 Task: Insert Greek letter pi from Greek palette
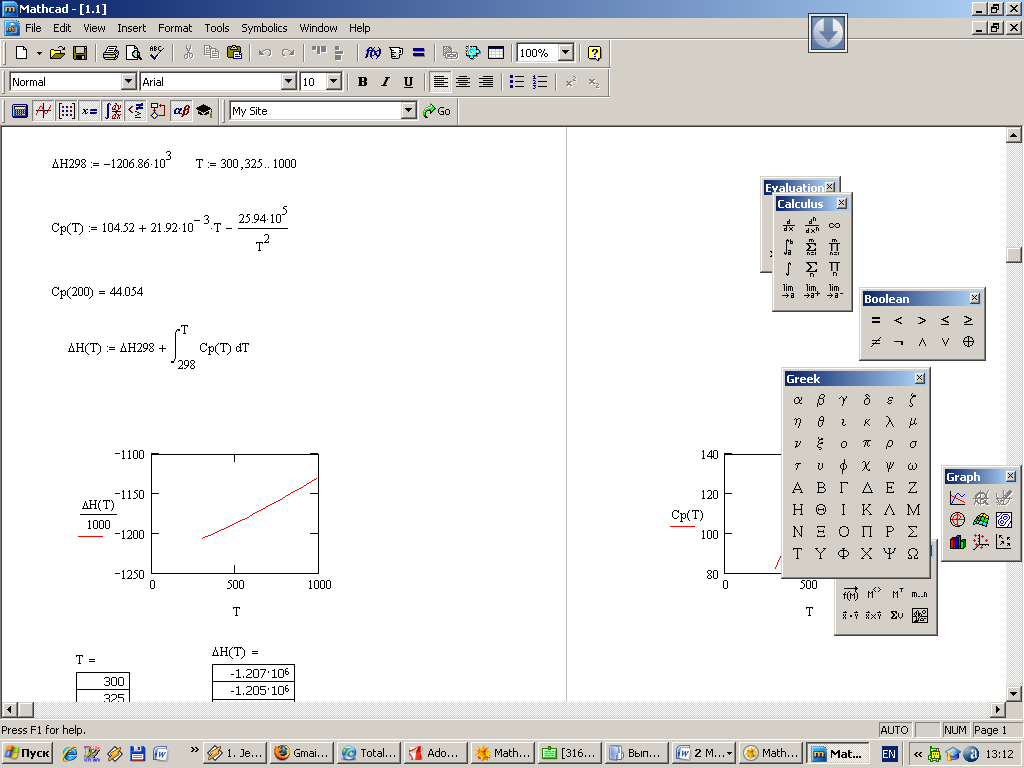(x=867, y=443)
